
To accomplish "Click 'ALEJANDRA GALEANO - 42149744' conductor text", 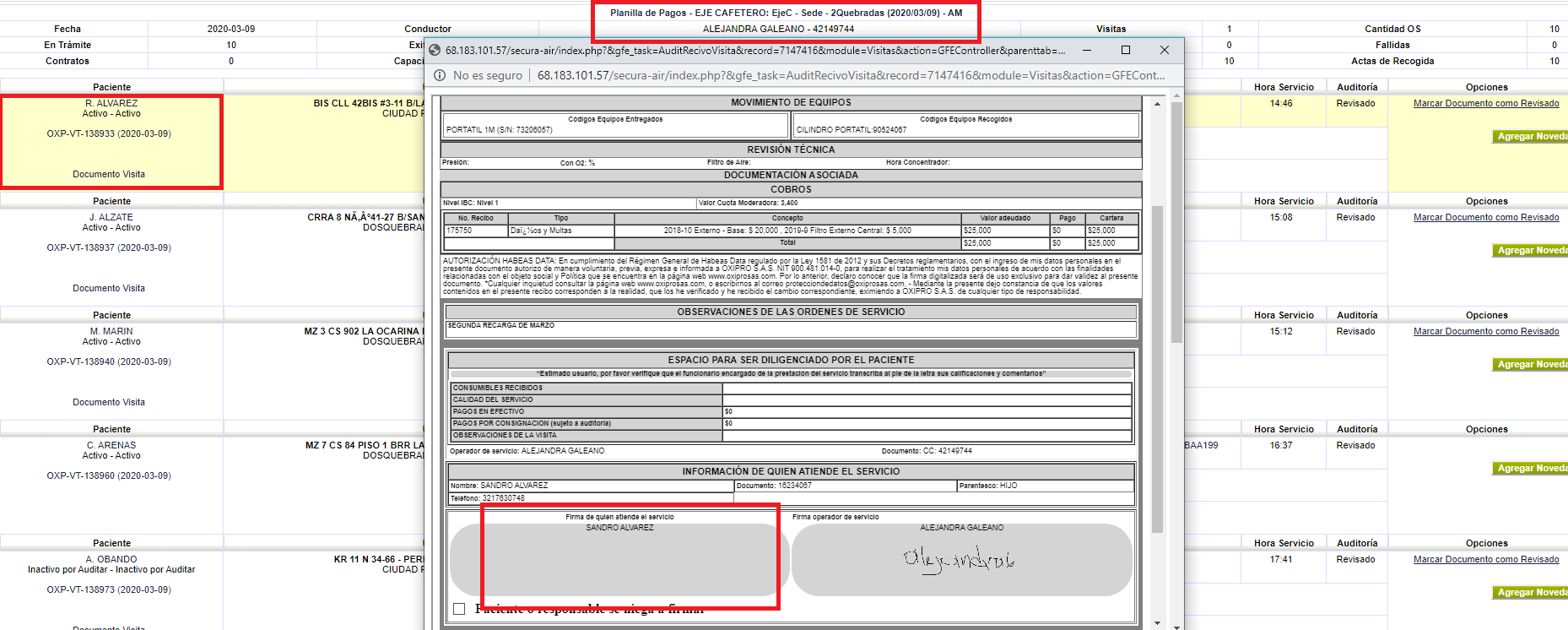I will coord(778,29).
